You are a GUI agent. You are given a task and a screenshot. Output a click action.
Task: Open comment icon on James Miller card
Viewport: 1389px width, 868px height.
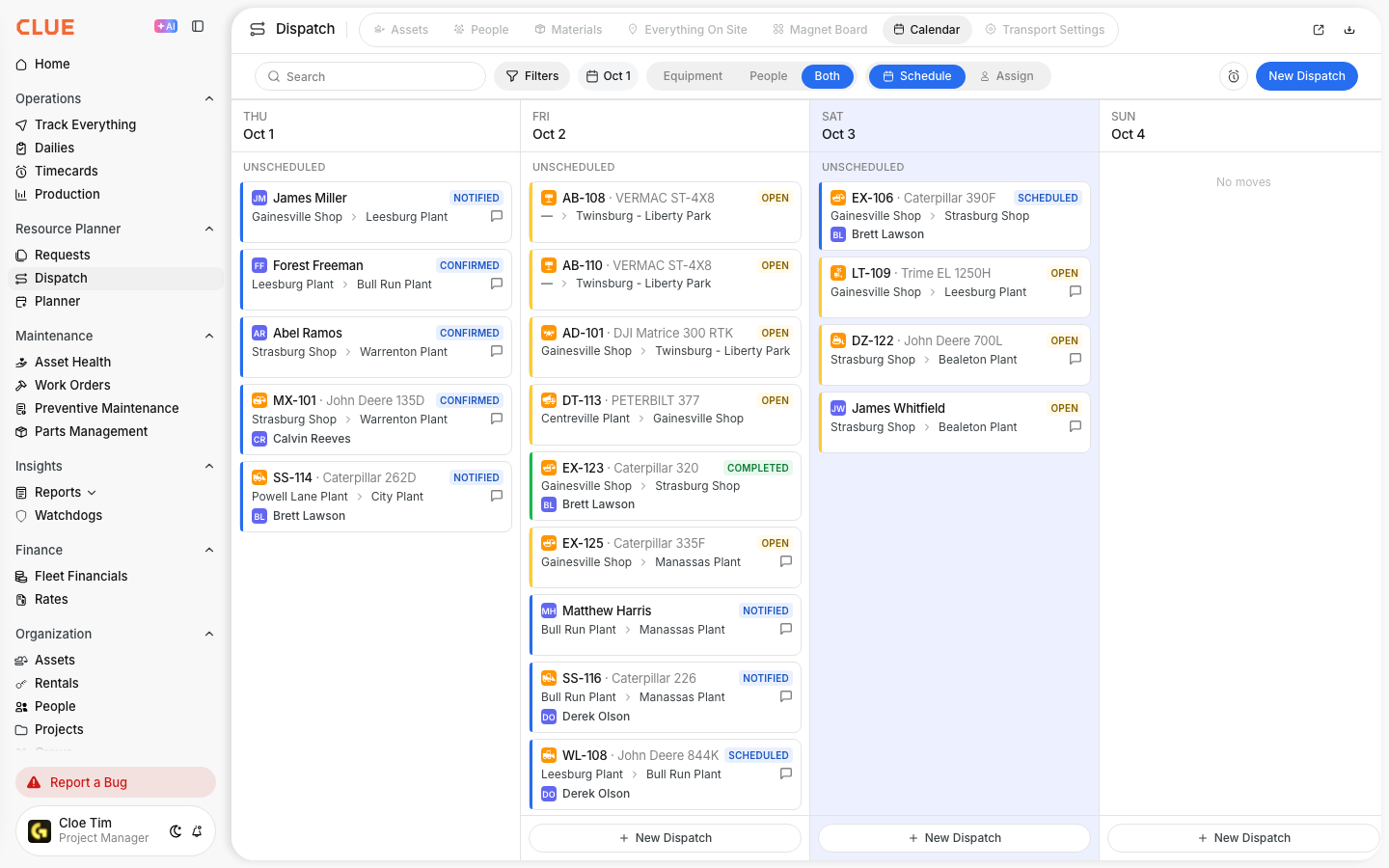[497, 216]
